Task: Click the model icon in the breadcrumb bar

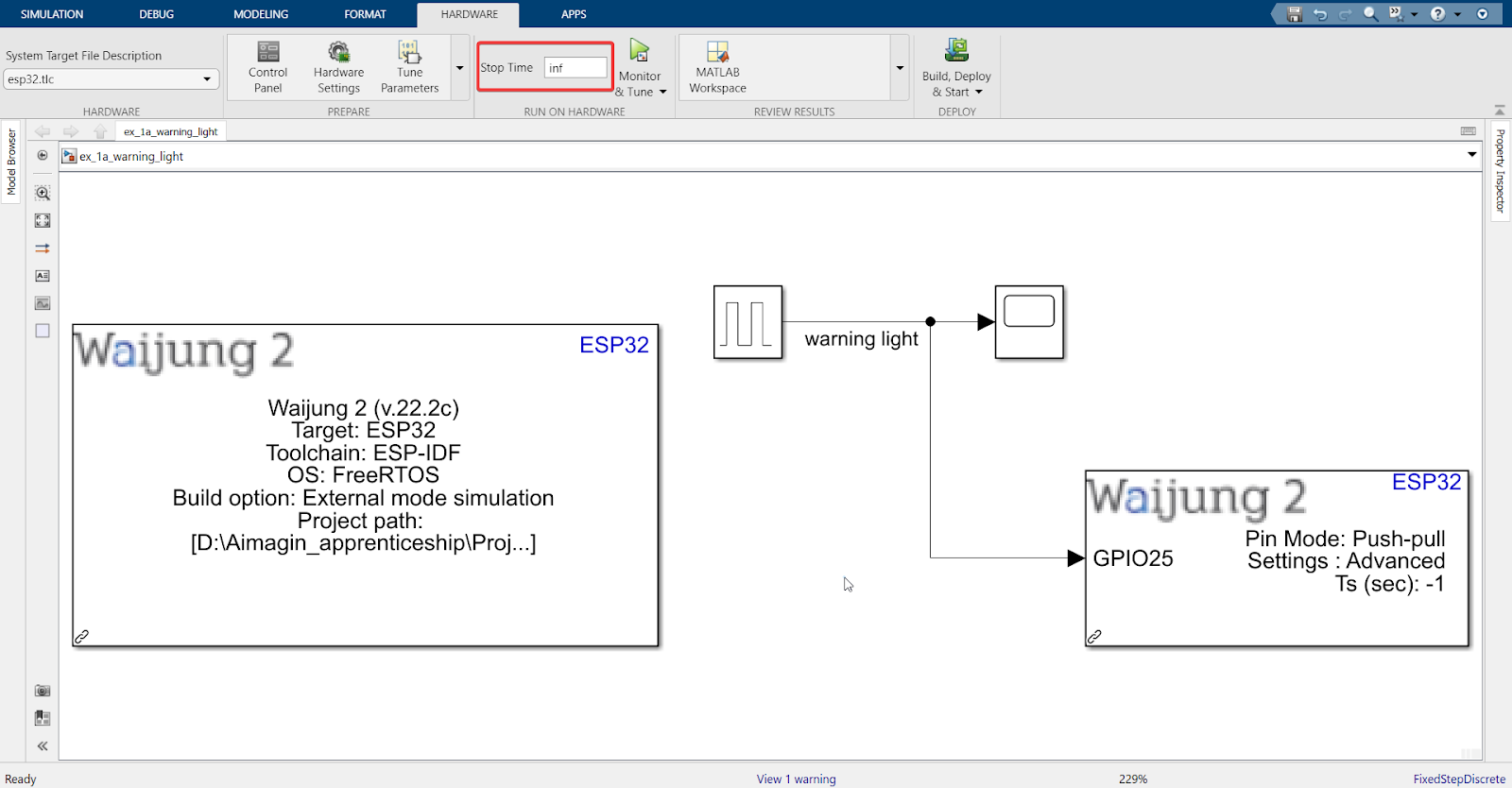Action: click(69, 156)
